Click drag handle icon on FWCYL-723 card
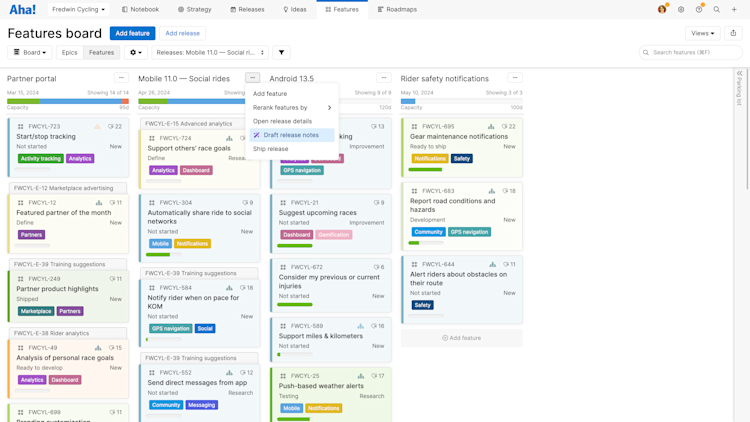The image size is (750, 422). (x=21, y=127)
